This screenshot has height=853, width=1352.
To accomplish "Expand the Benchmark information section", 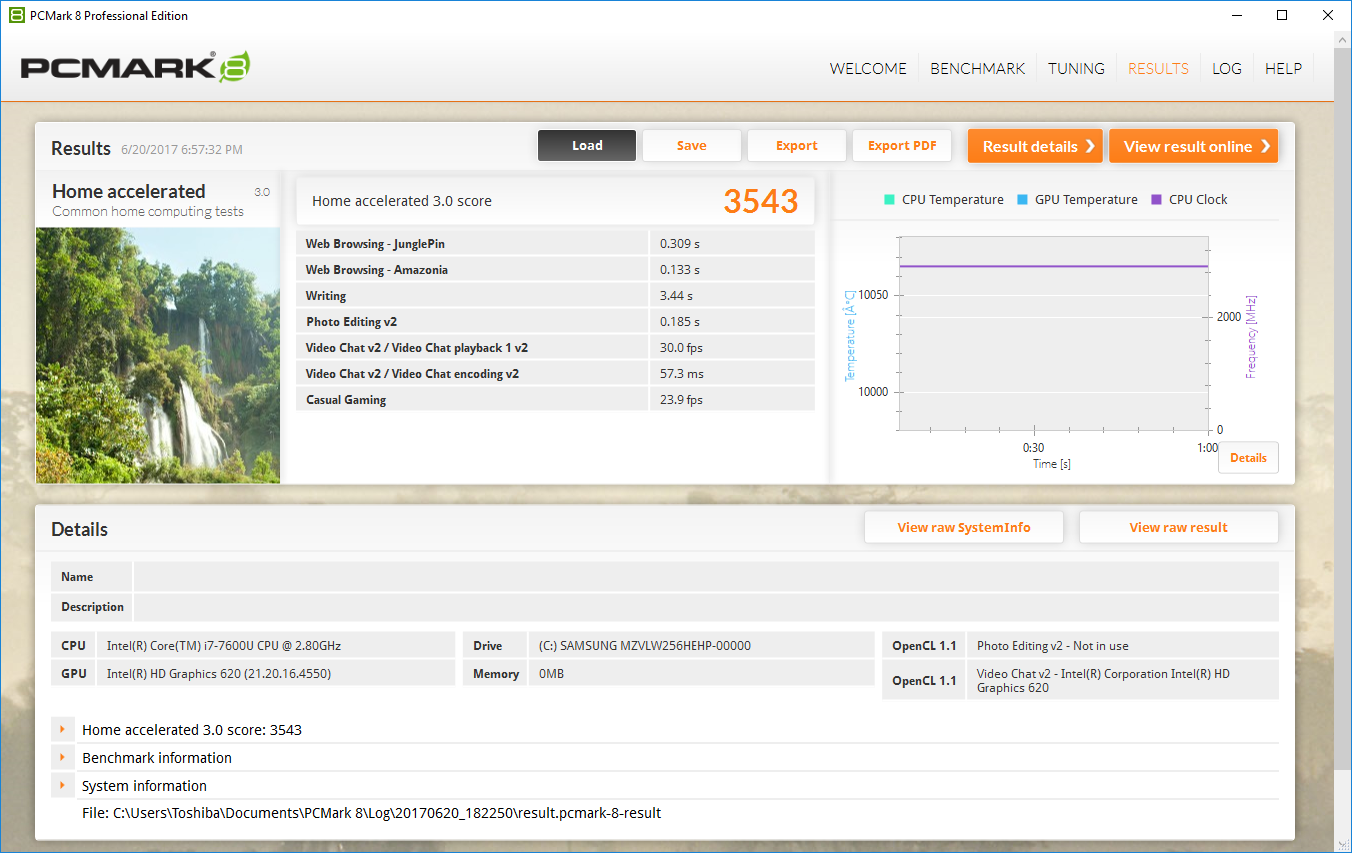I will click(x=62, y=757).
